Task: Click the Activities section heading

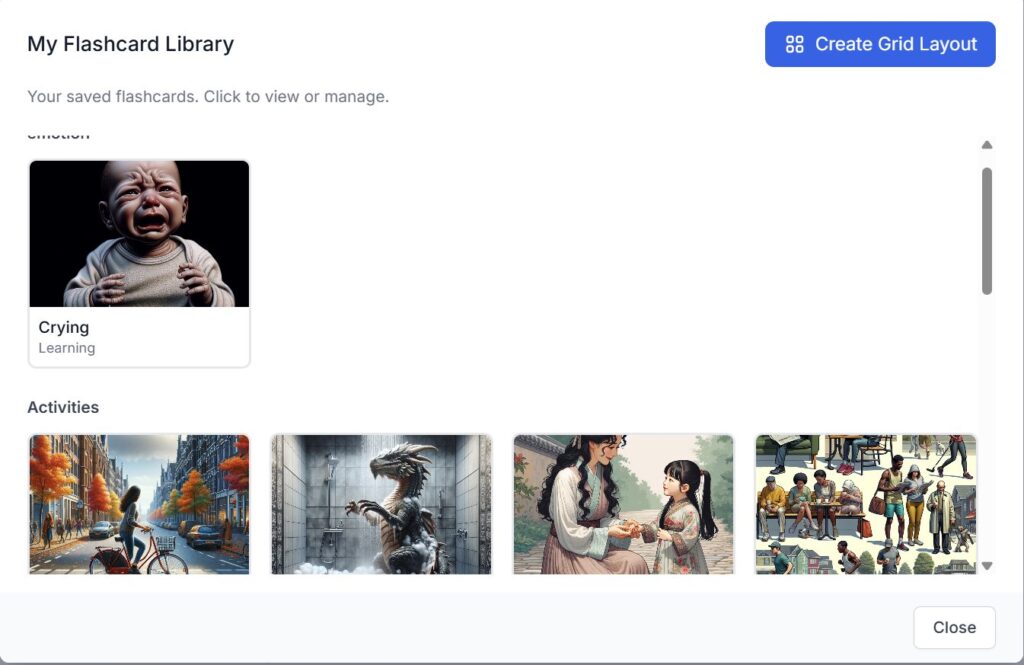Action: [x=63, y=407]
